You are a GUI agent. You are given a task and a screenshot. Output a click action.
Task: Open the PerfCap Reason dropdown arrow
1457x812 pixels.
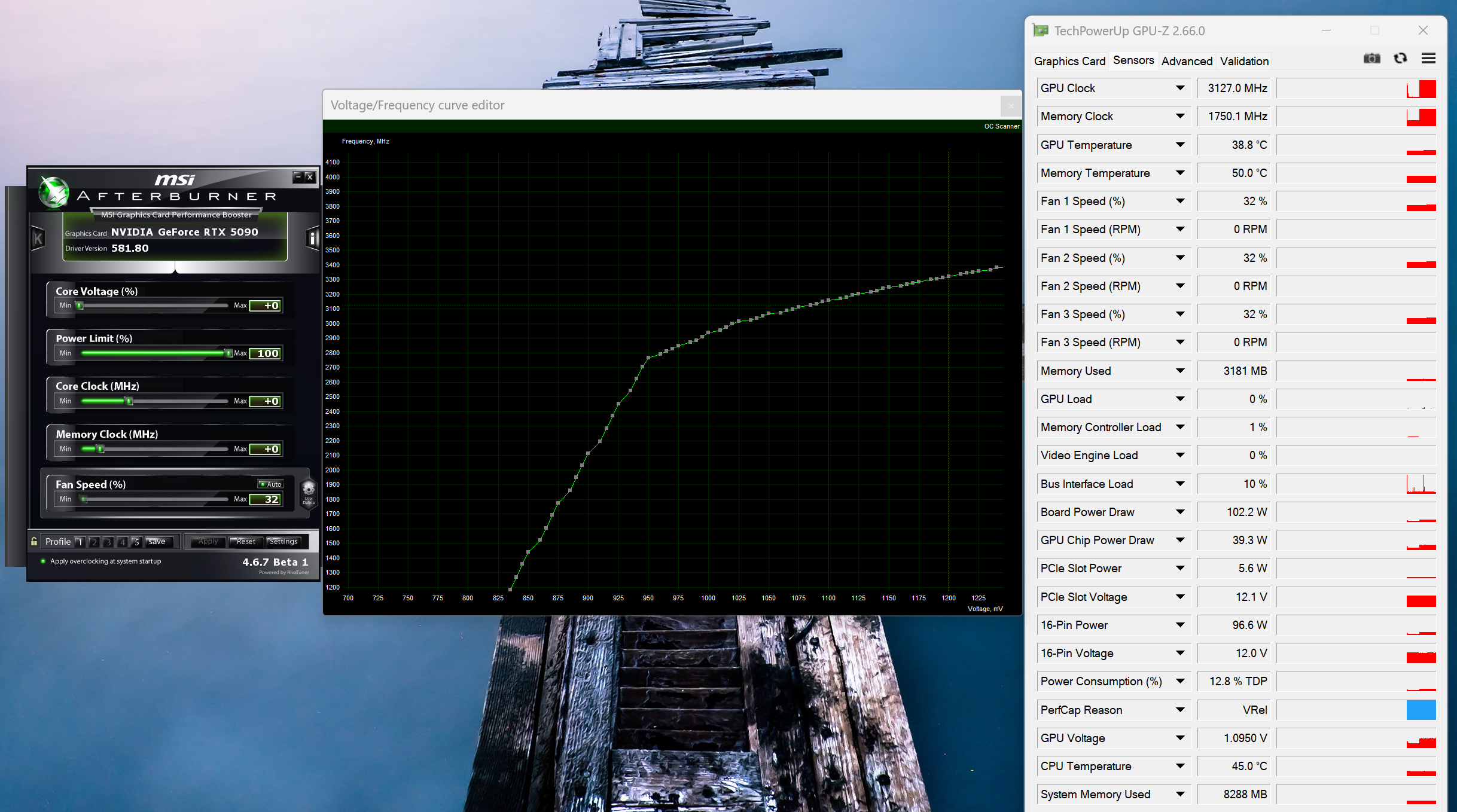click(1179, 710)
